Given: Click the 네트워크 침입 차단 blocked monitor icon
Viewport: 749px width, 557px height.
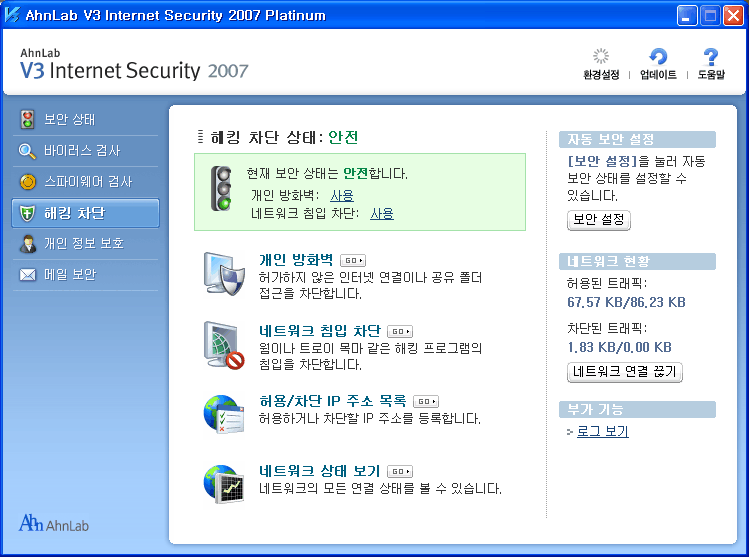Looking at the screenshot, I should (x=224, y=345).
